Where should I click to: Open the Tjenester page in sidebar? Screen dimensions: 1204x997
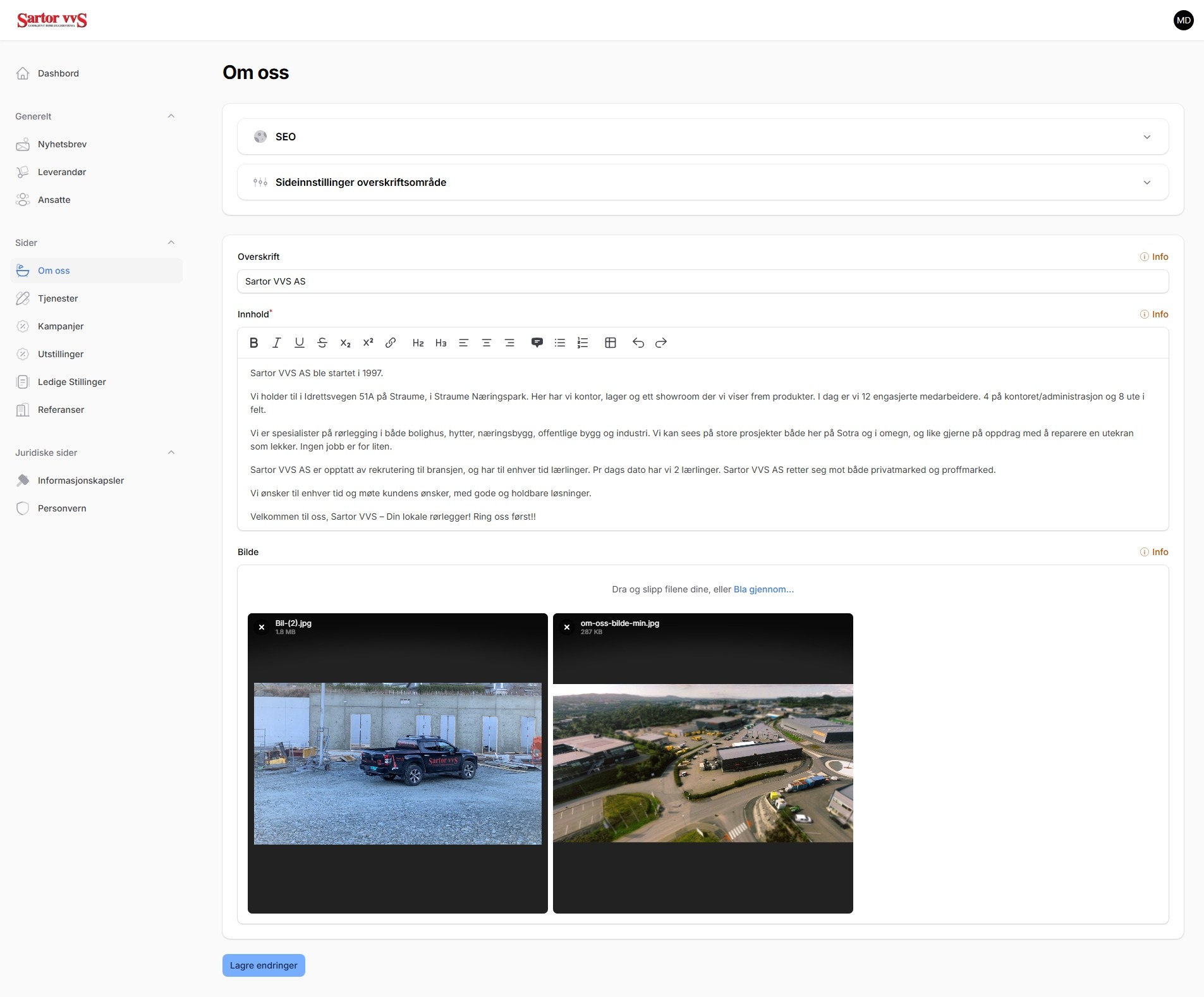click(58, 298)
